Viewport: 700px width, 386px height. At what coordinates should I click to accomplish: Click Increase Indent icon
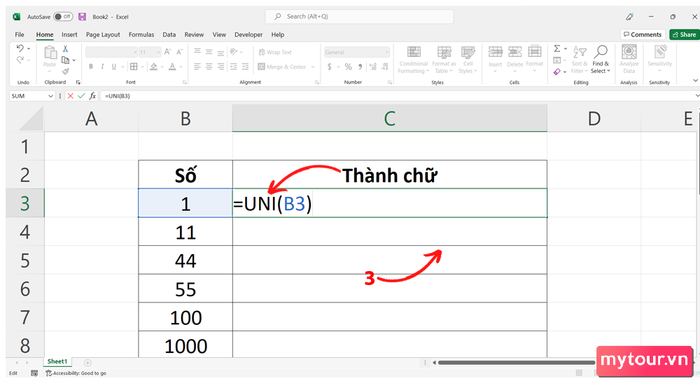tap(245, 66)
